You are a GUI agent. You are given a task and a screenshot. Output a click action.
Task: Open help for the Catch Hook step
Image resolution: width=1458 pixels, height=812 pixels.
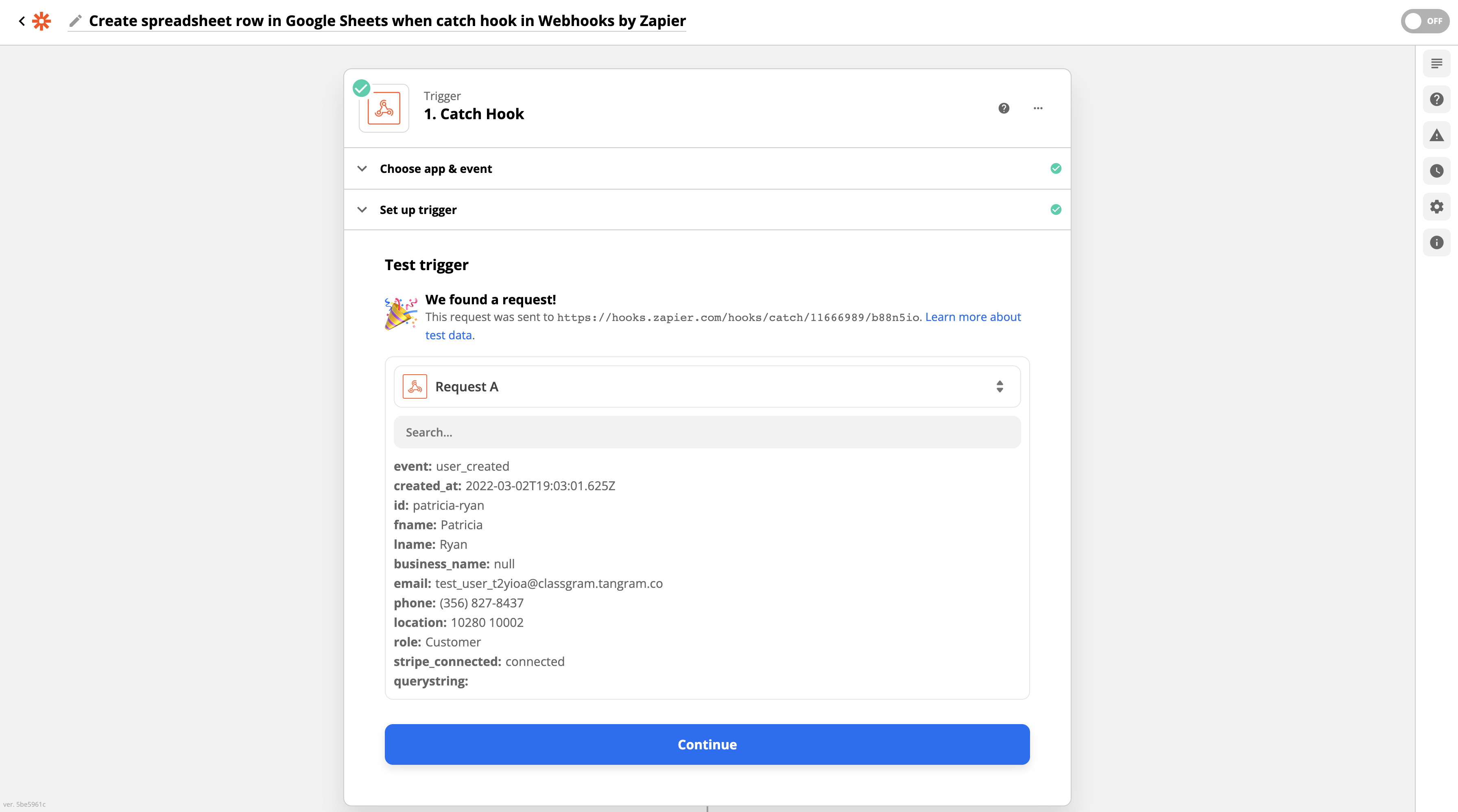(x=1004, y=108)
